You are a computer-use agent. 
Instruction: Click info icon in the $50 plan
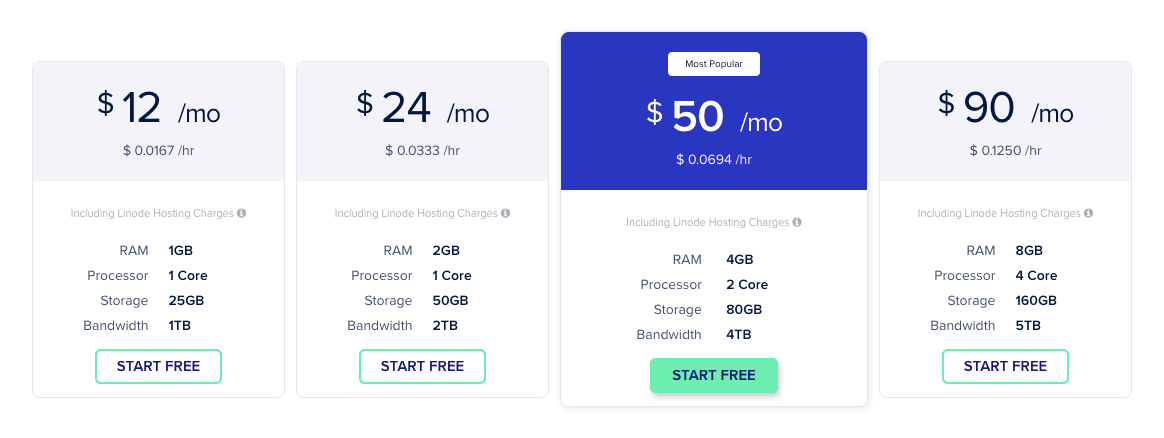[798, 222]
